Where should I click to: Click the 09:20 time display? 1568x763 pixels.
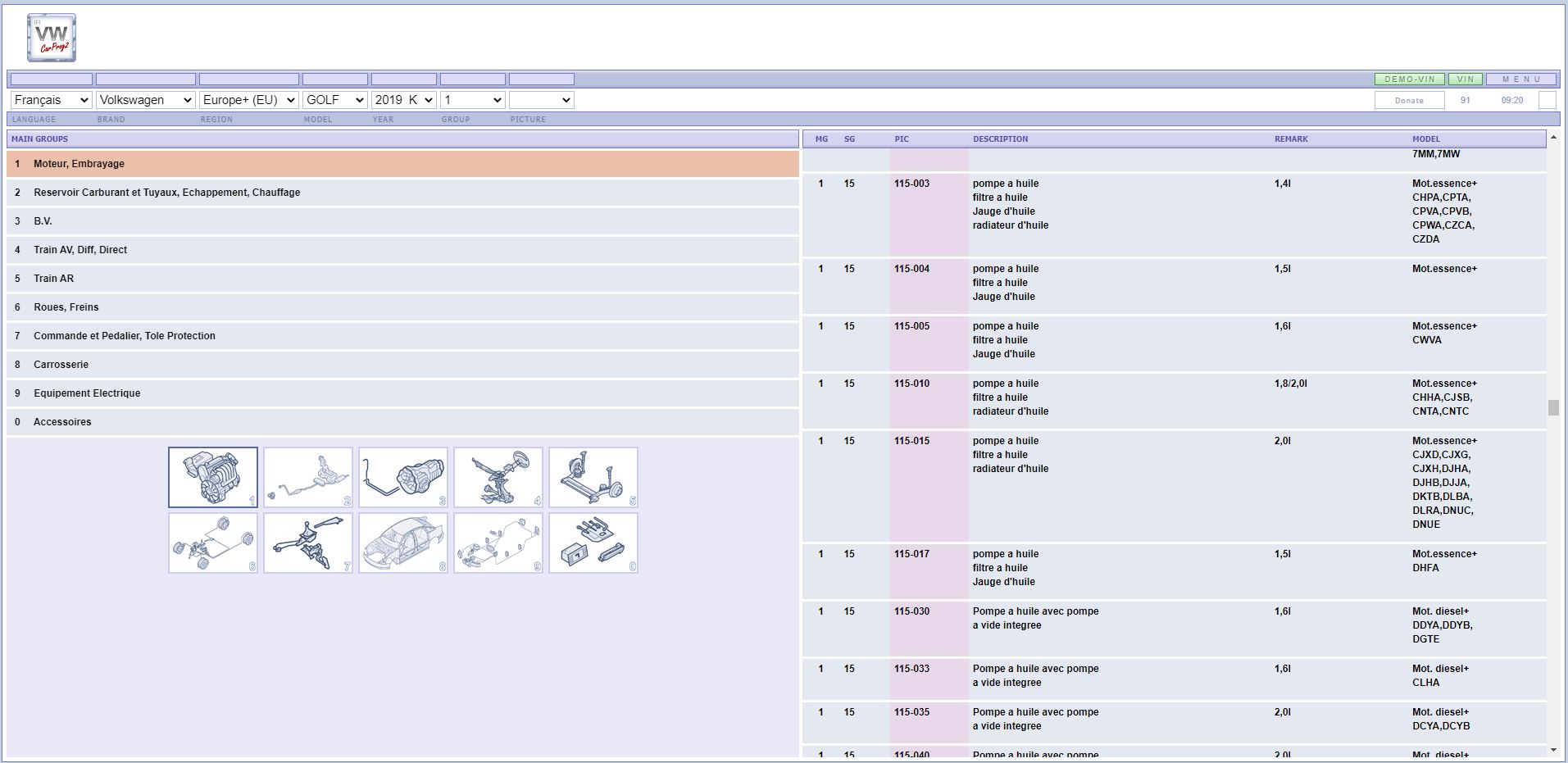point(1512,100)
